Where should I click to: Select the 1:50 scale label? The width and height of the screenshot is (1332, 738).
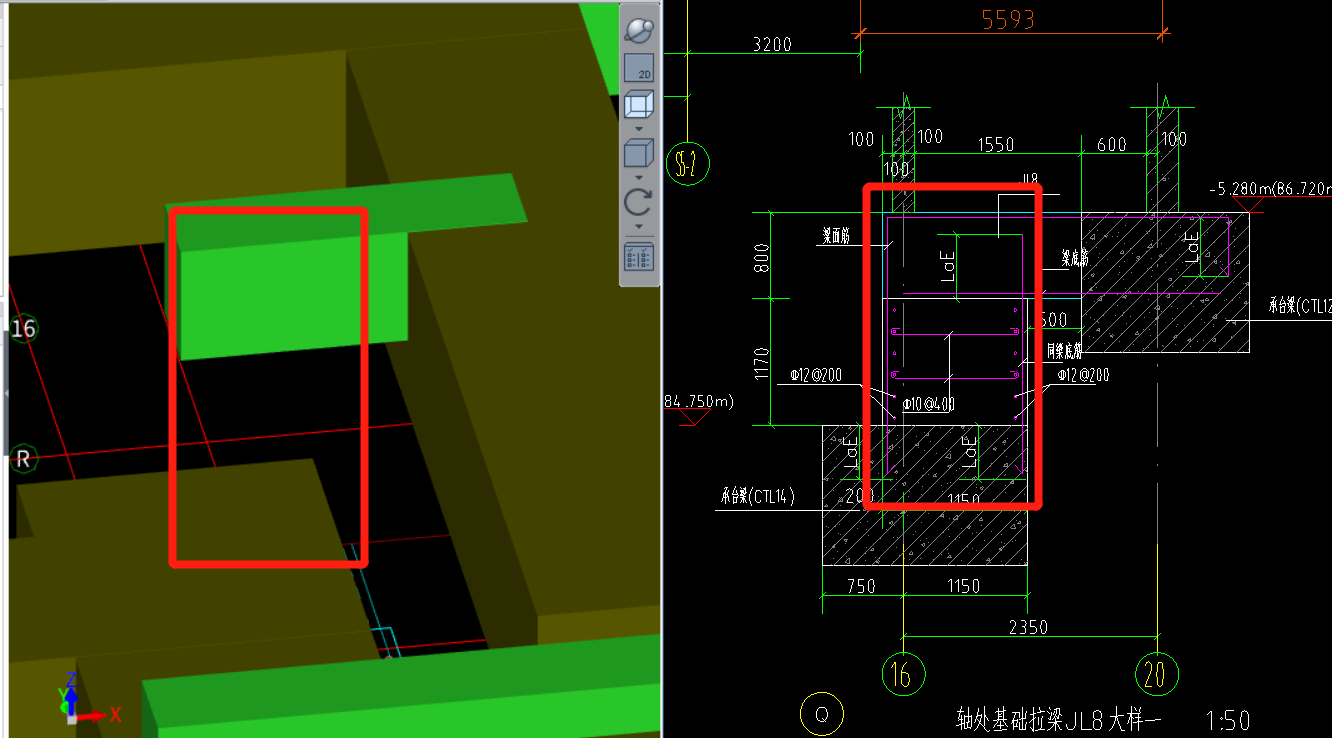[1228, 720]
